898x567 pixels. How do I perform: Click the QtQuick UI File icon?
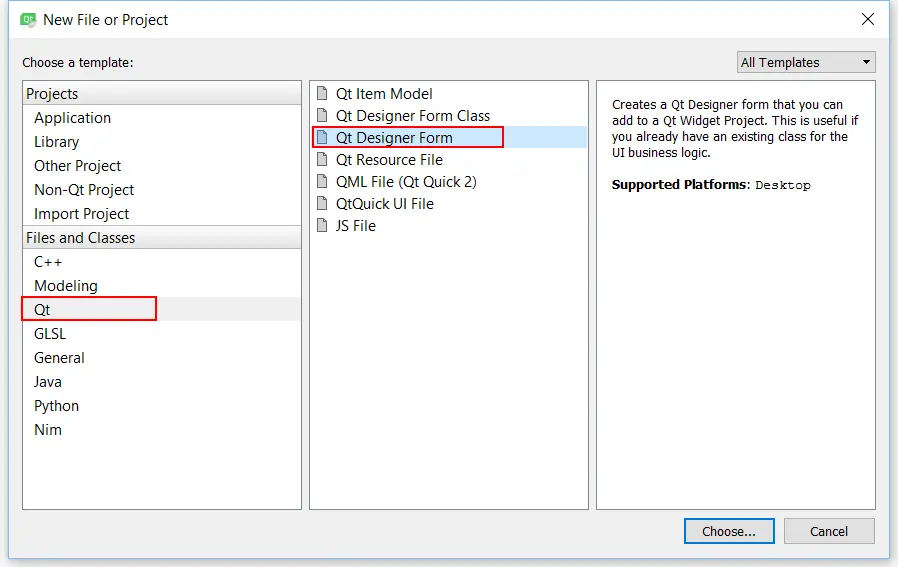tap(322, 204)
